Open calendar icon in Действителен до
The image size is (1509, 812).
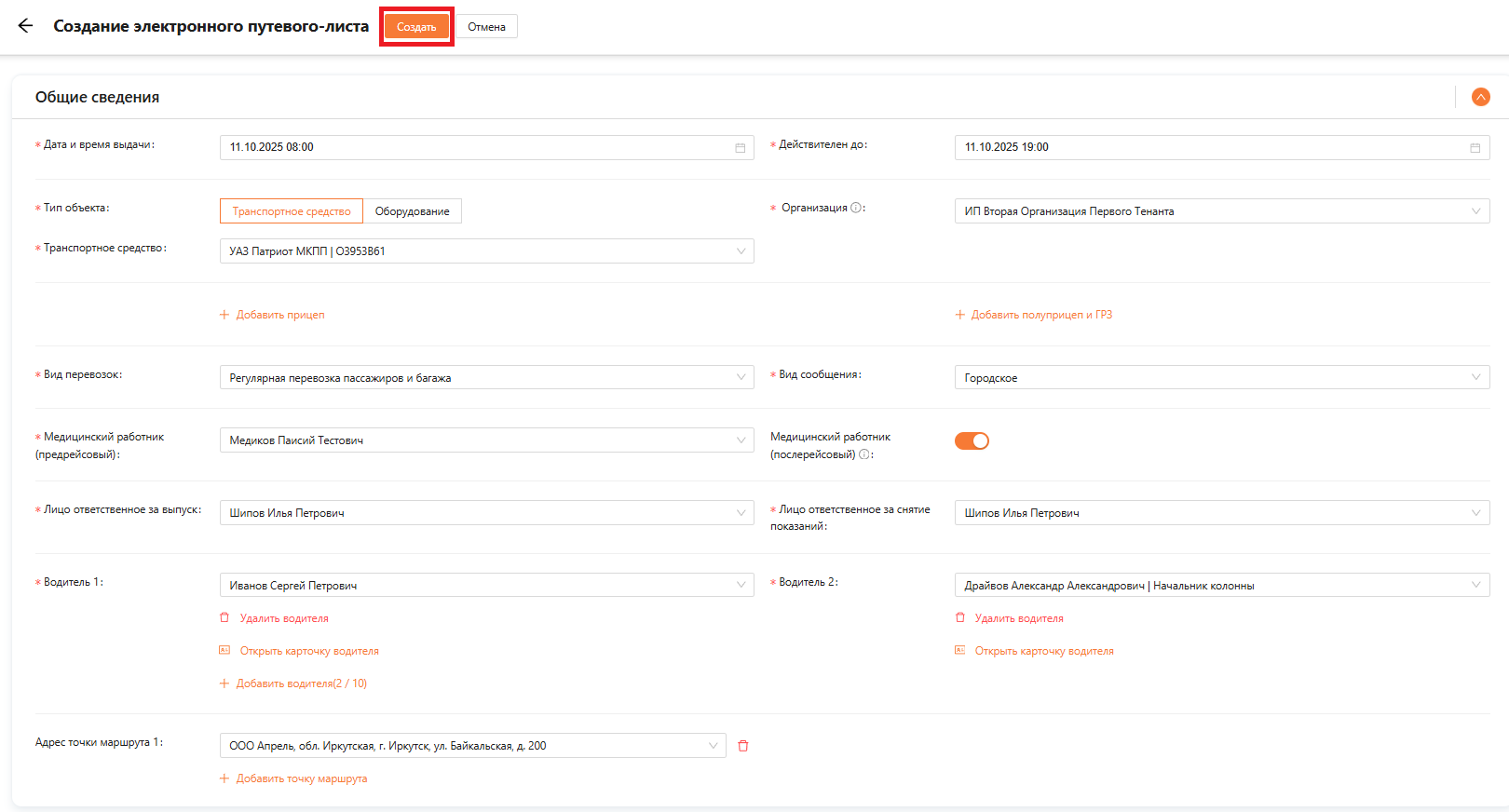[x=1475, y=148]
